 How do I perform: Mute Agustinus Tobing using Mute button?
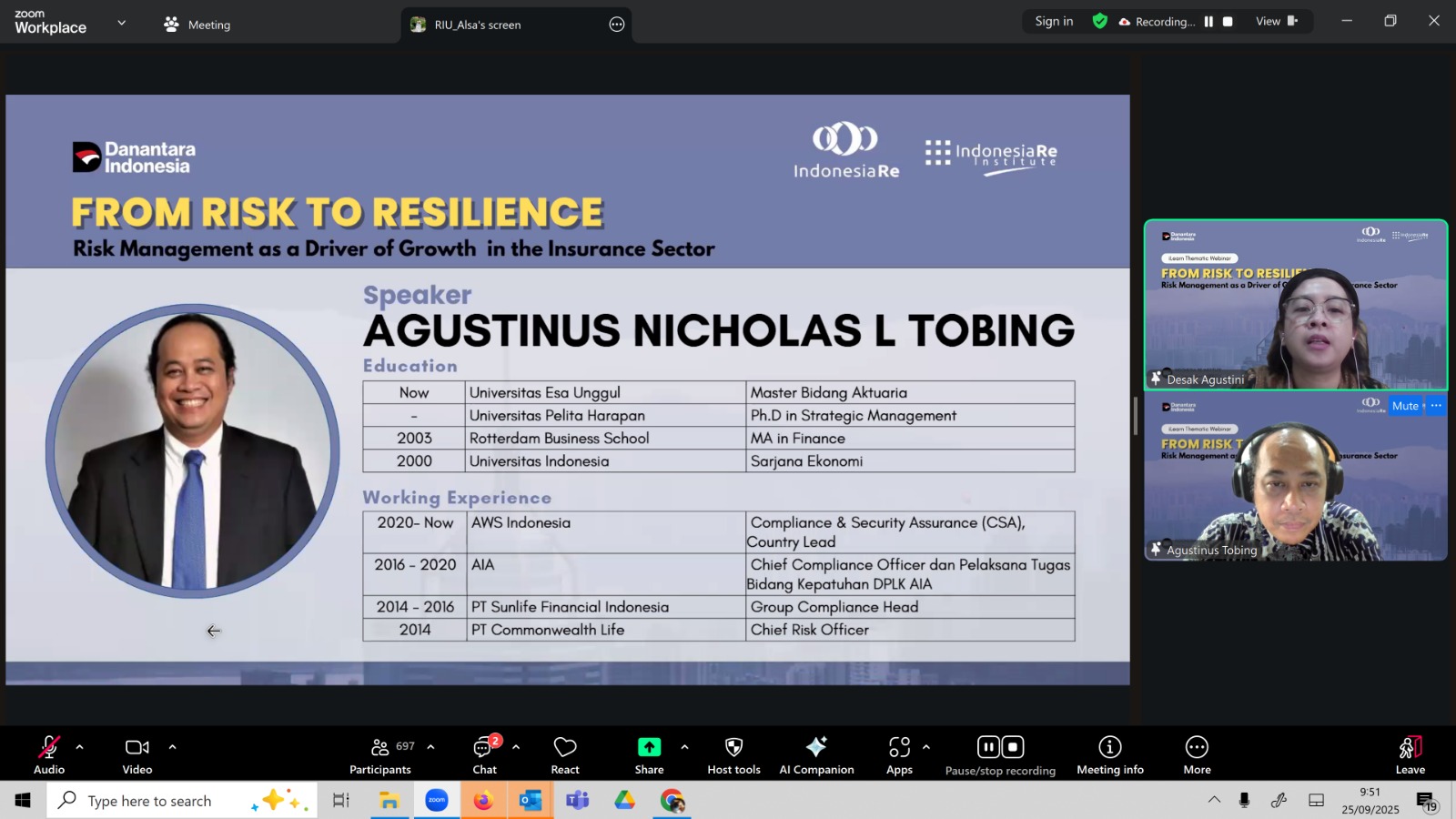1404,406
